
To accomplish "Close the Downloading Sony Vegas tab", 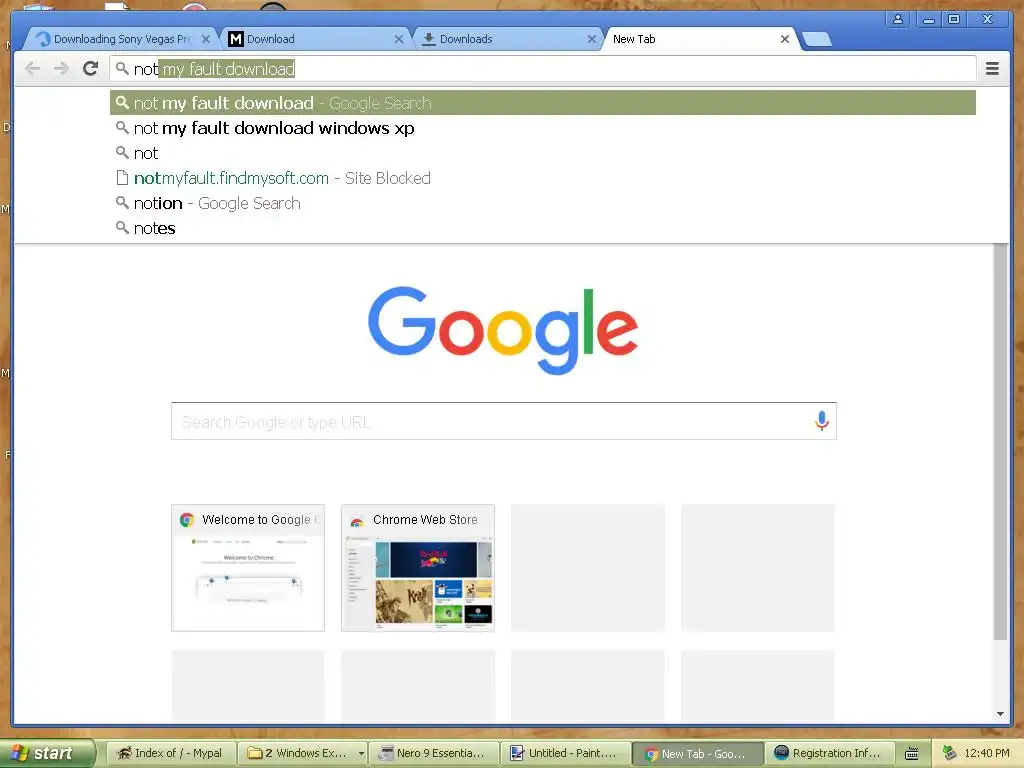I will (x=206, y=39).
